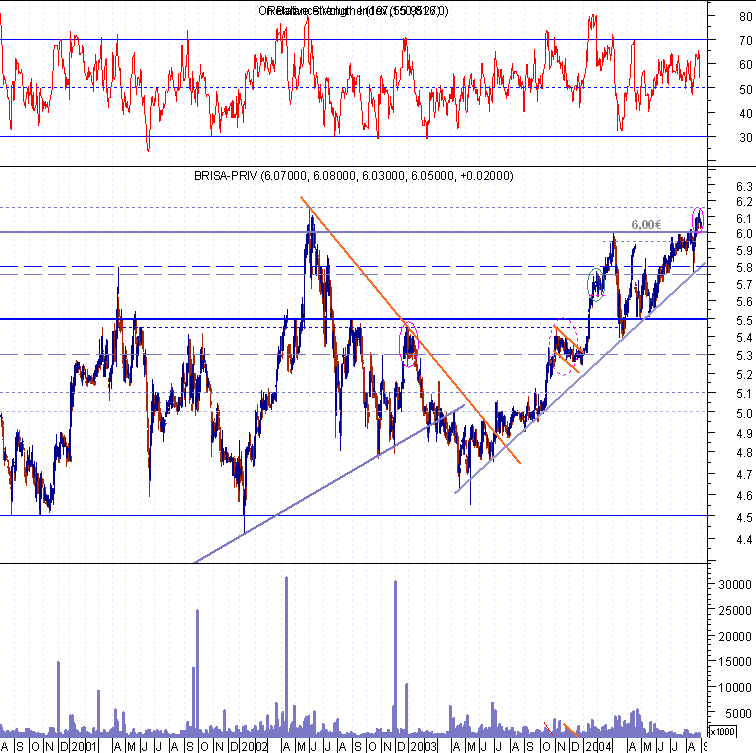756x753 pixels.
Task: Click the 4.8 price axis value
Action: 744,453
